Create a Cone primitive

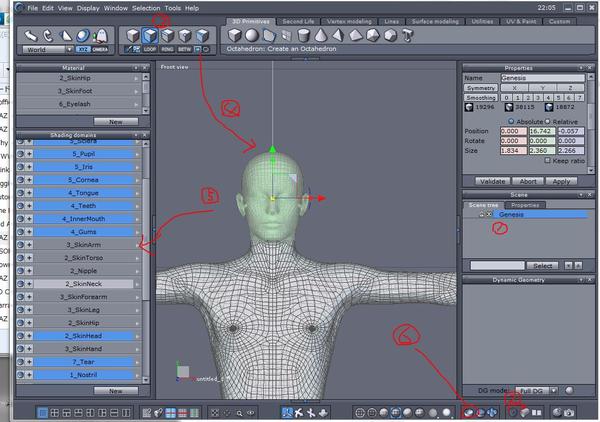pos(321,36)
